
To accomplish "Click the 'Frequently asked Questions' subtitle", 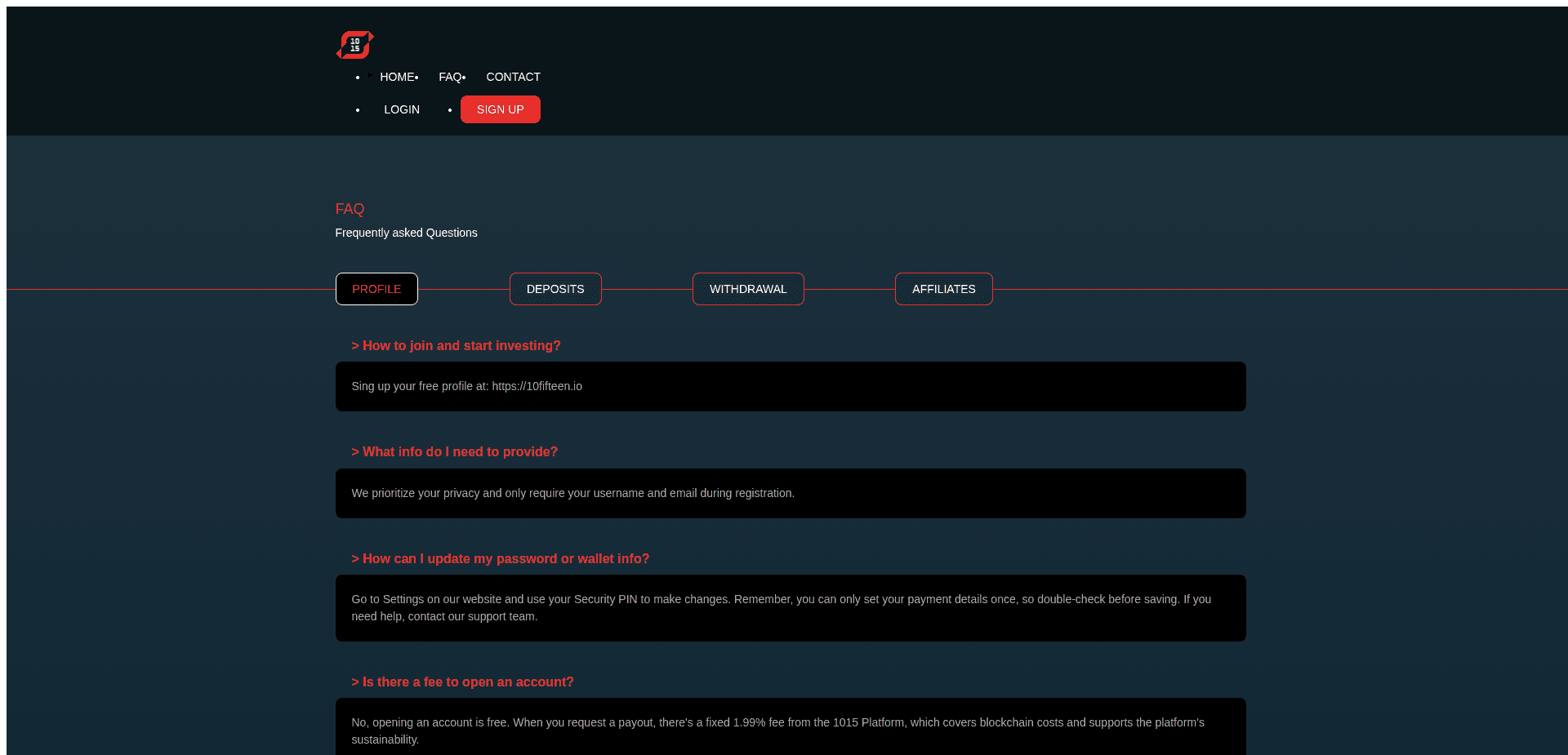I will 406,233.
